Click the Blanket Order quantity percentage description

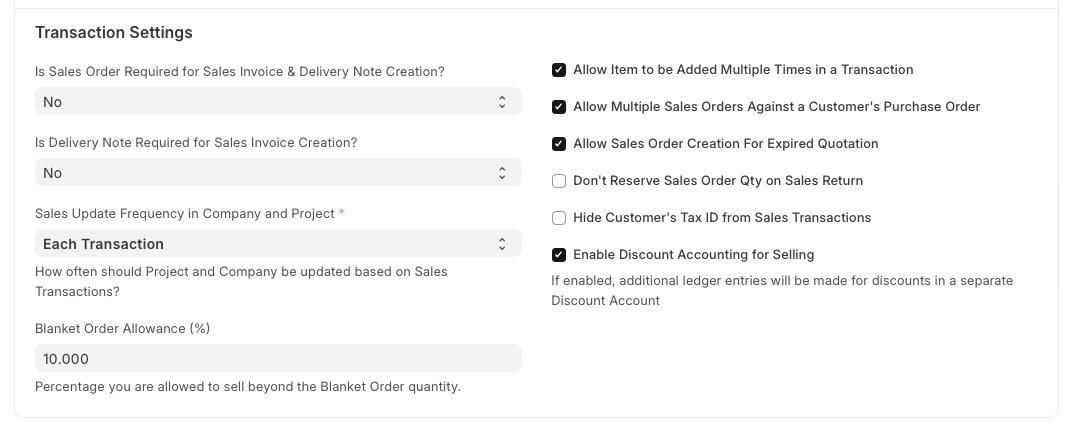point(248,386)
